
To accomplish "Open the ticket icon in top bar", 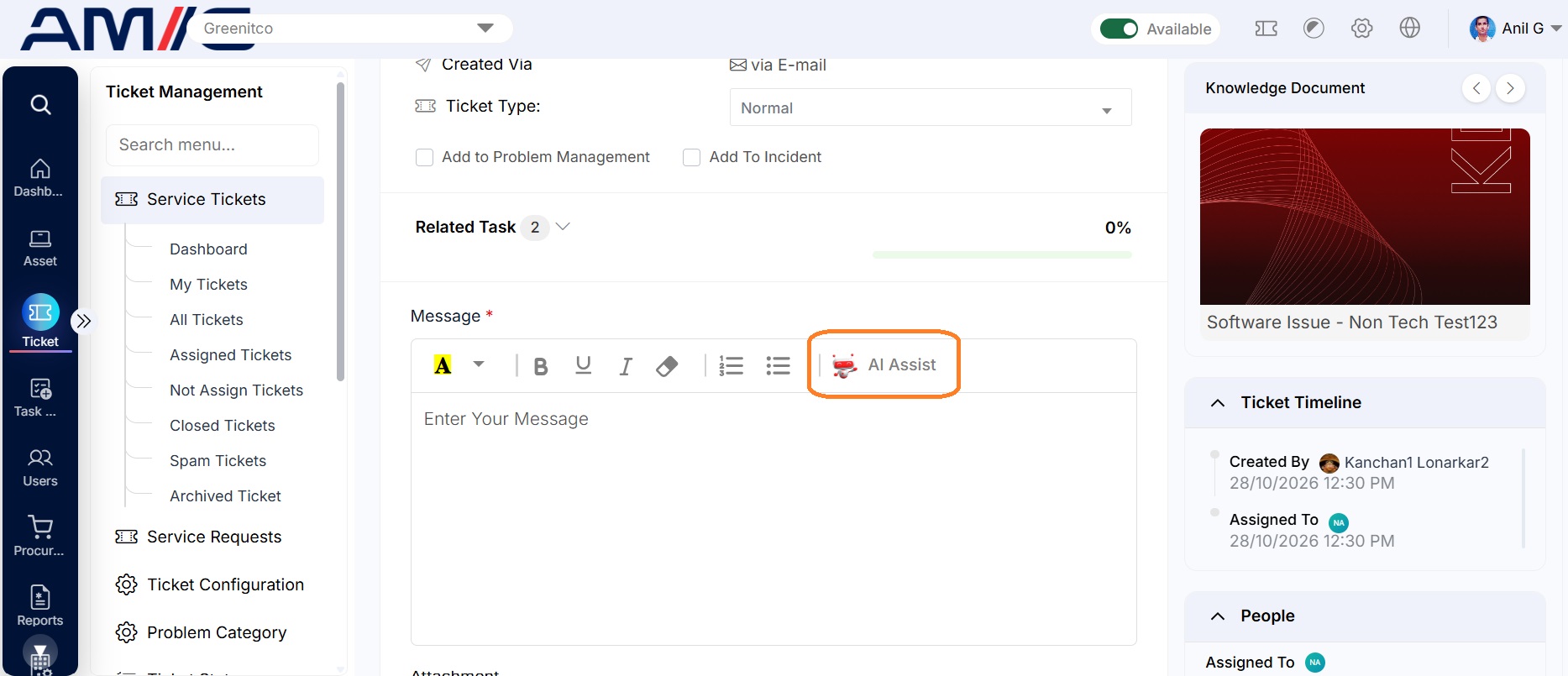I will (x=1266, y=29).
